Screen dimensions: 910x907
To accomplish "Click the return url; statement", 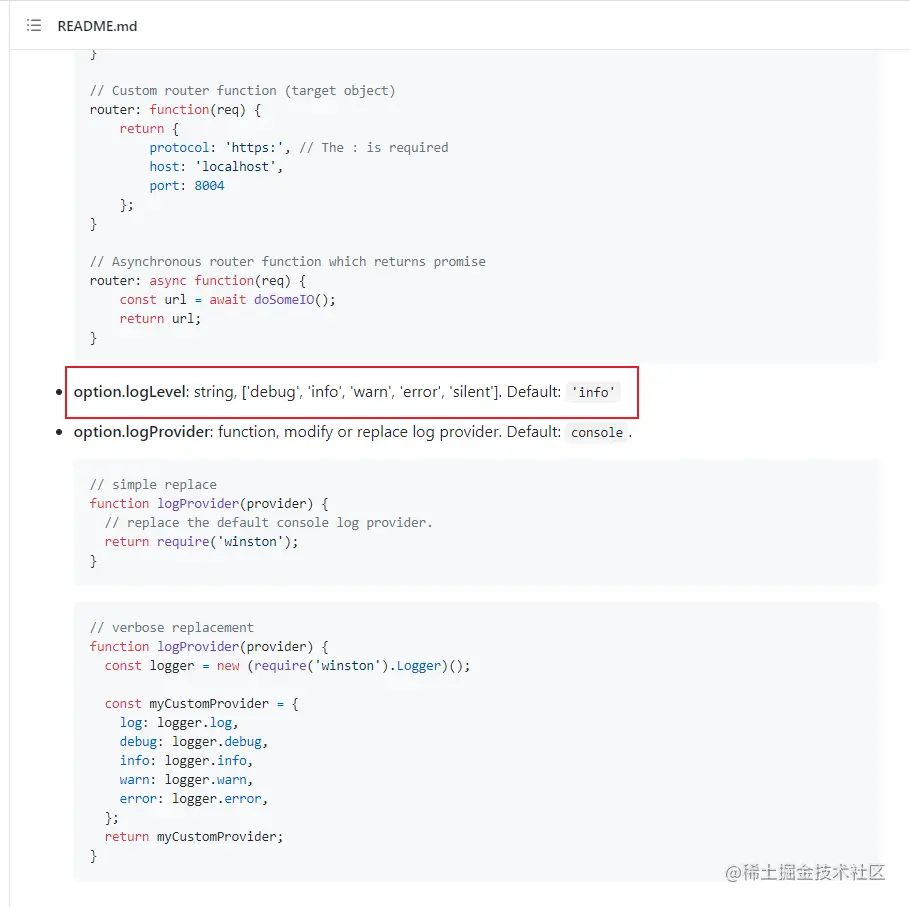I will click(160, 319).
